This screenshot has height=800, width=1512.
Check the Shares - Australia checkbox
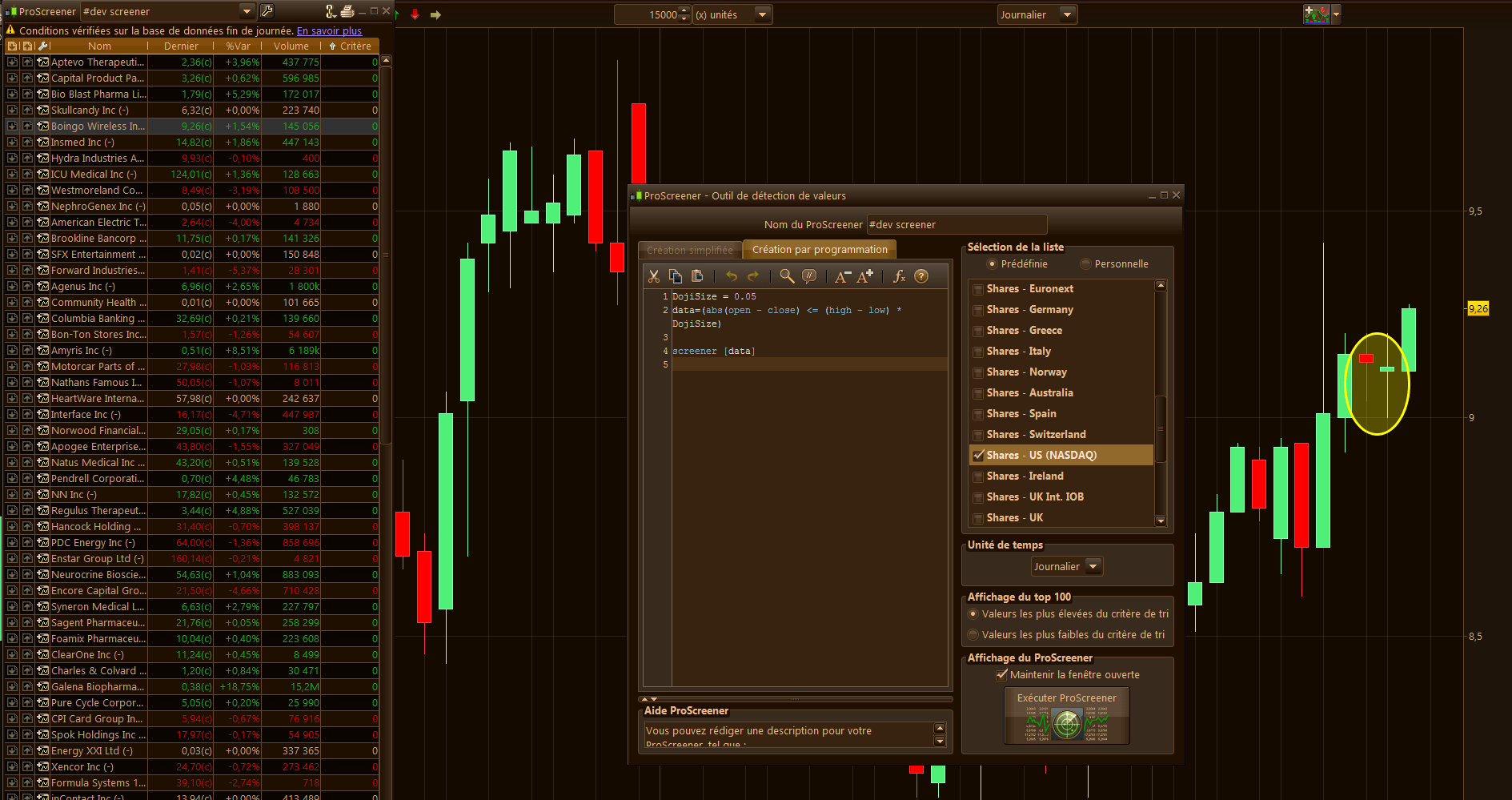pyautogui.click(x=977, y=393)
